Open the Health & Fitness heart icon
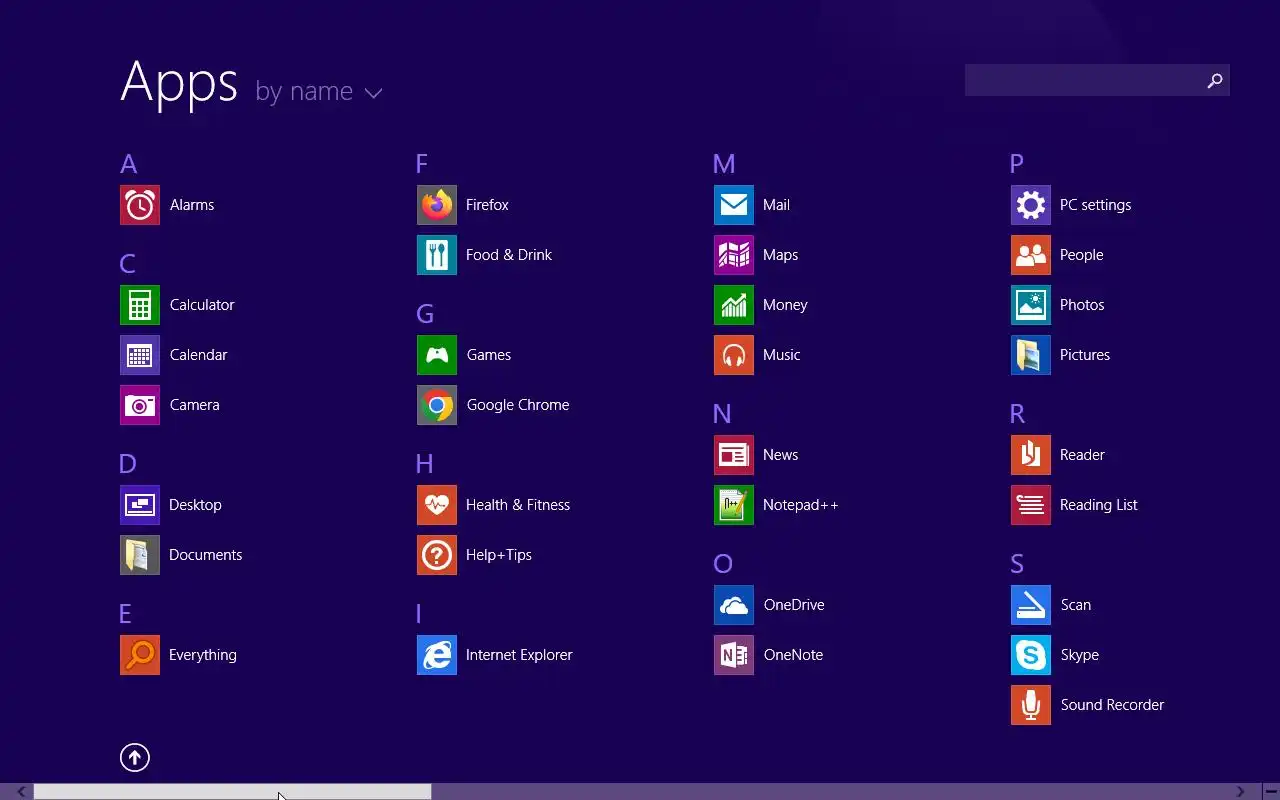 coord(437,505)
